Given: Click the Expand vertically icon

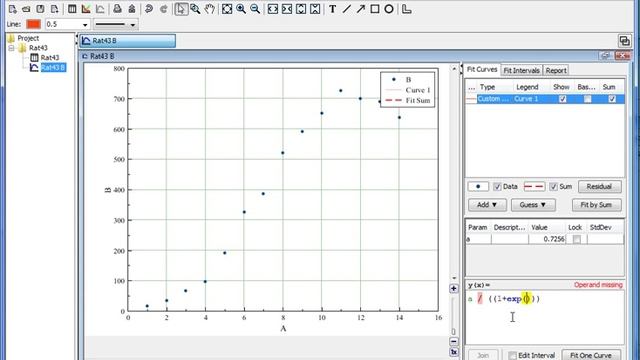Looking at the screenshot, I should click(301, 9).
